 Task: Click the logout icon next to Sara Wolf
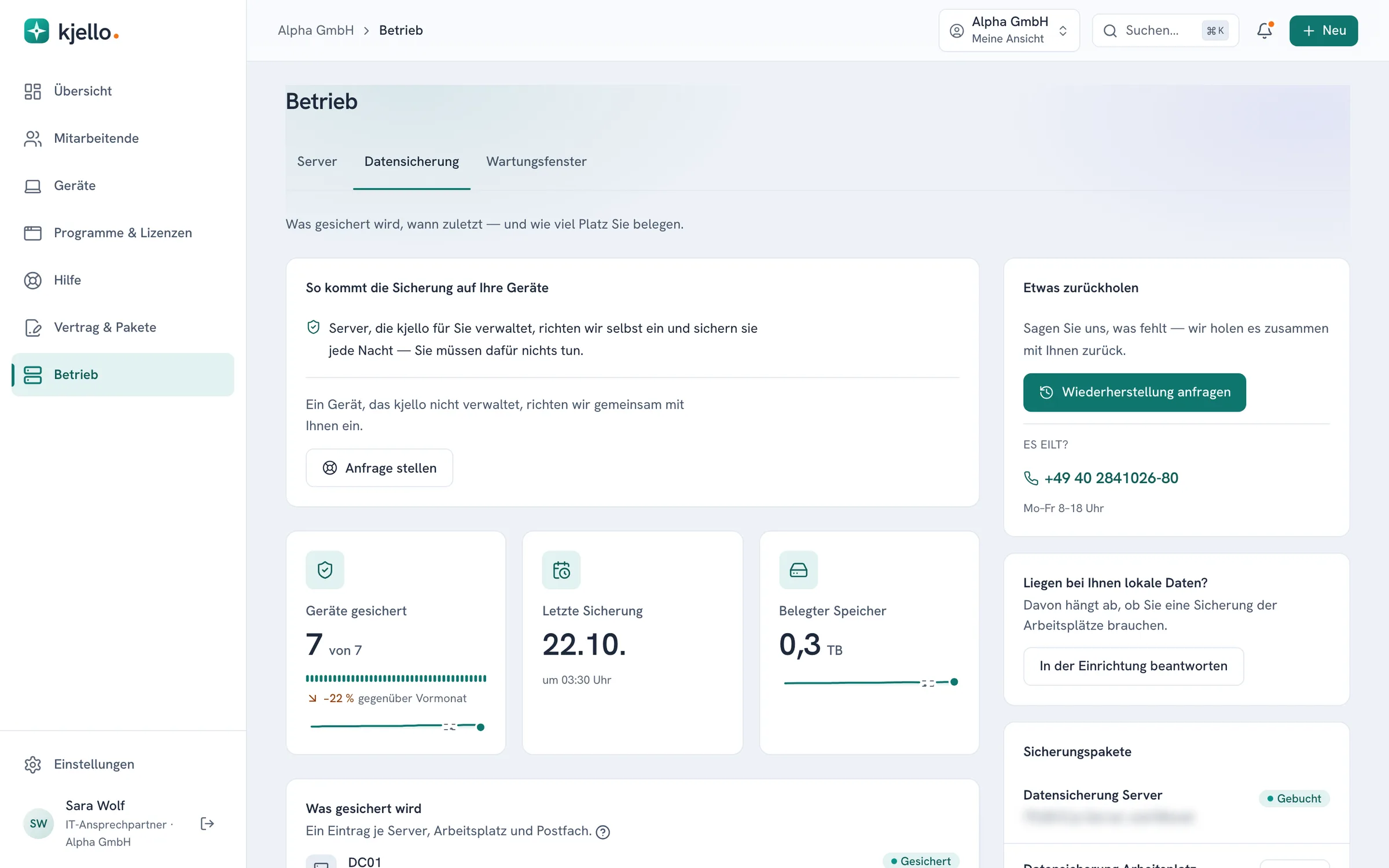pos(207,823)
